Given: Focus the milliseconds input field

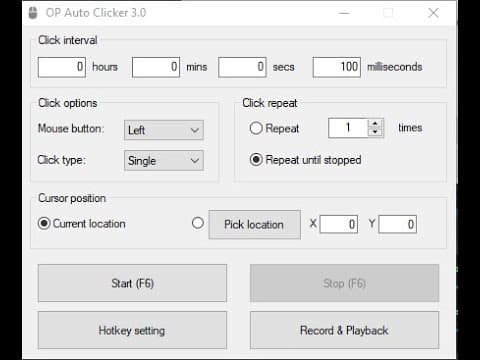Looking at the screenshot, I should tap(337, 67).
